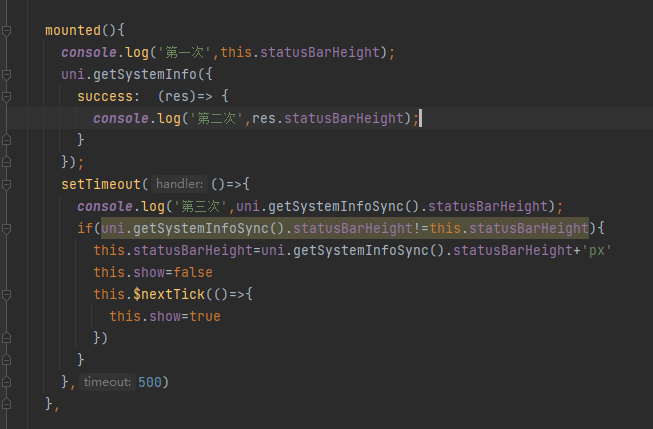This screenshot has height=429, width=653.
Task: Click the '第一次' string literal
Action: coord(184,52)
